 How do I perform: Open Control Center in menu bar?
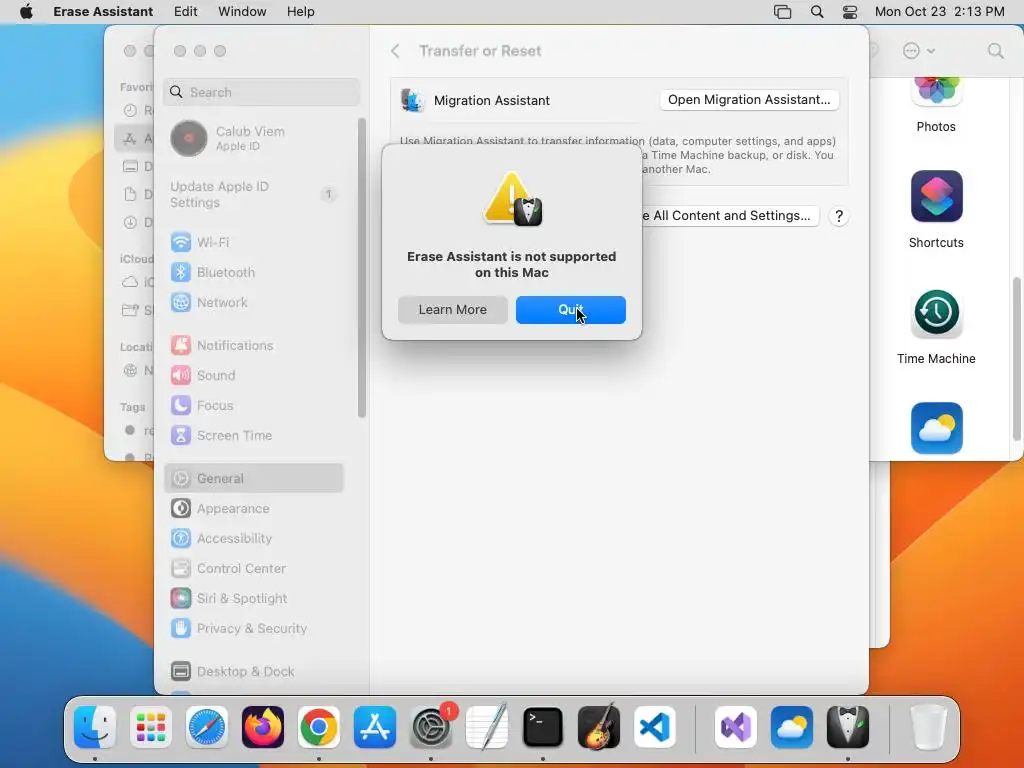[850, 12]
